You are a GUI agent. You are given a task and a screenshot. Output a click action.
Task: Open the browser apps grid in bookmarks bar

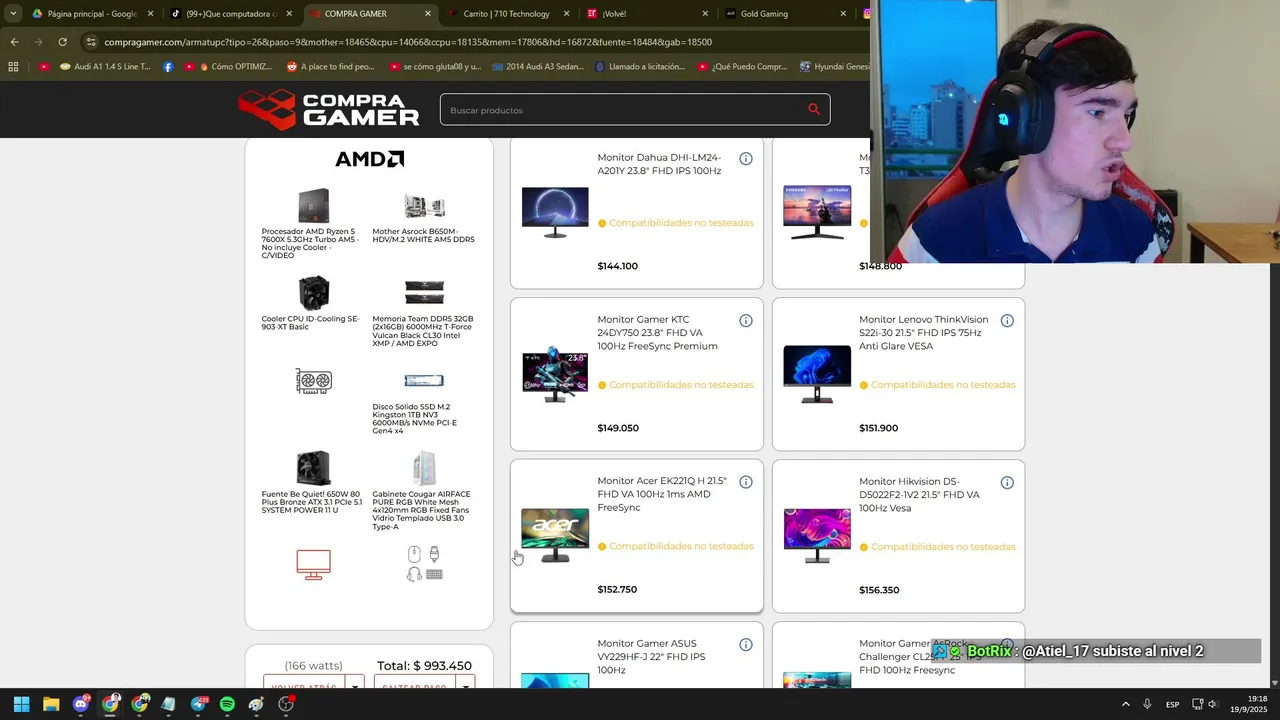click(x=13, y=67)
